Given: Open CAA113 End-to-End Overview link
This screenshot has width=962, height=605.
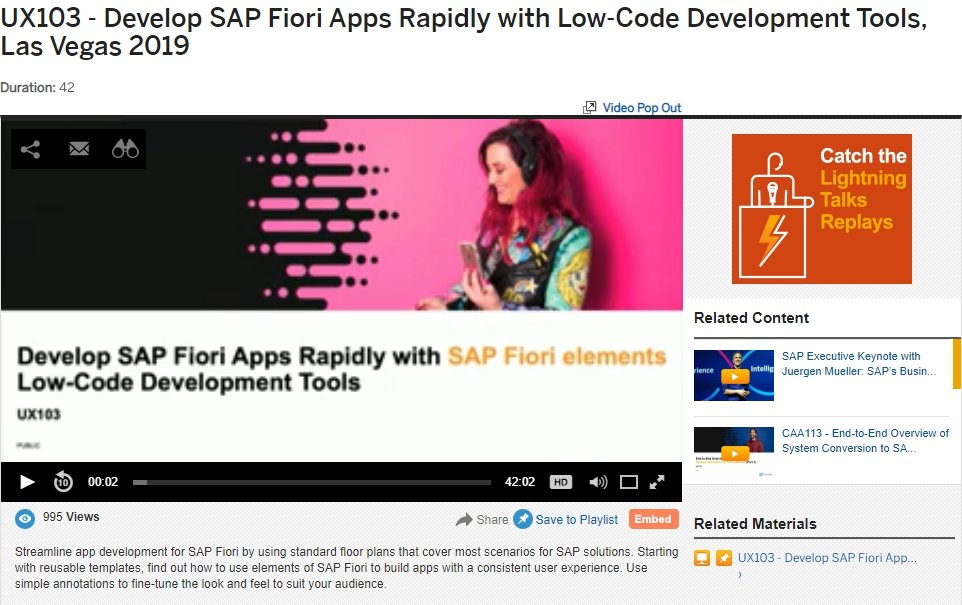Looking at the screenshot, I should coord(865,441).
